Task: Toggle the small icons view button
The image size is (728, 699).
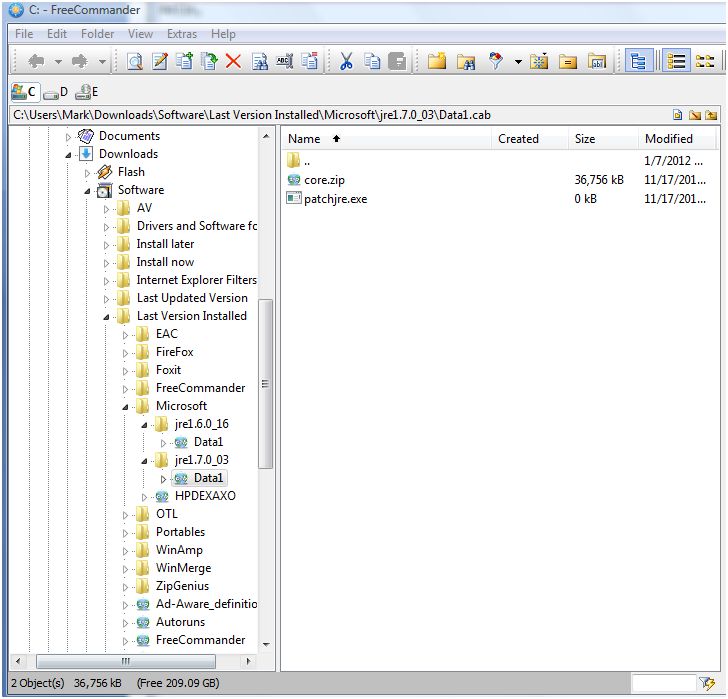Action: click(705, 61)
